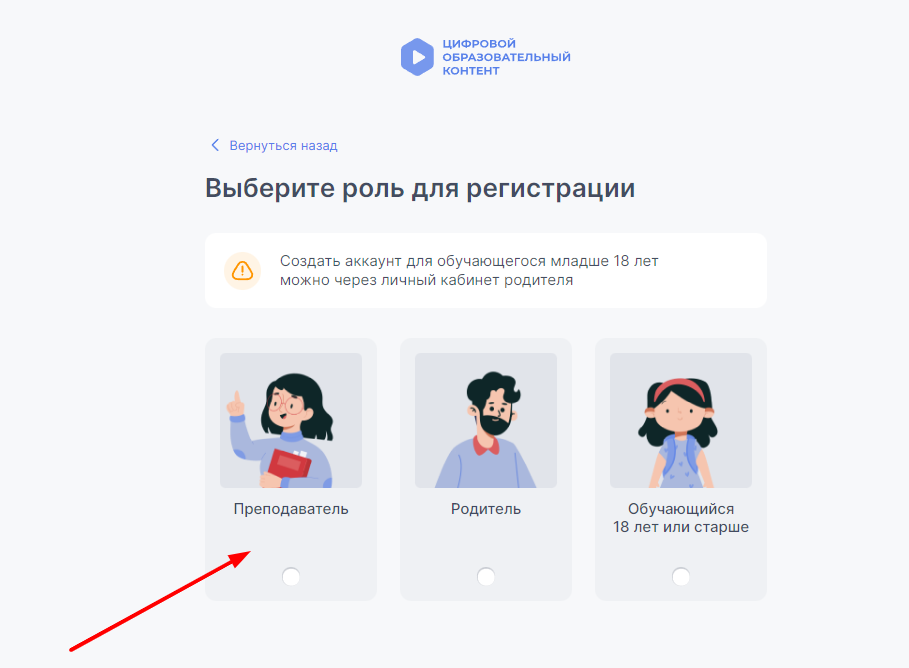This screenshot has height=668, width=909.
Task: Click the word КОНТЕНТ in the logo
Action: click(x=471, y=71)
